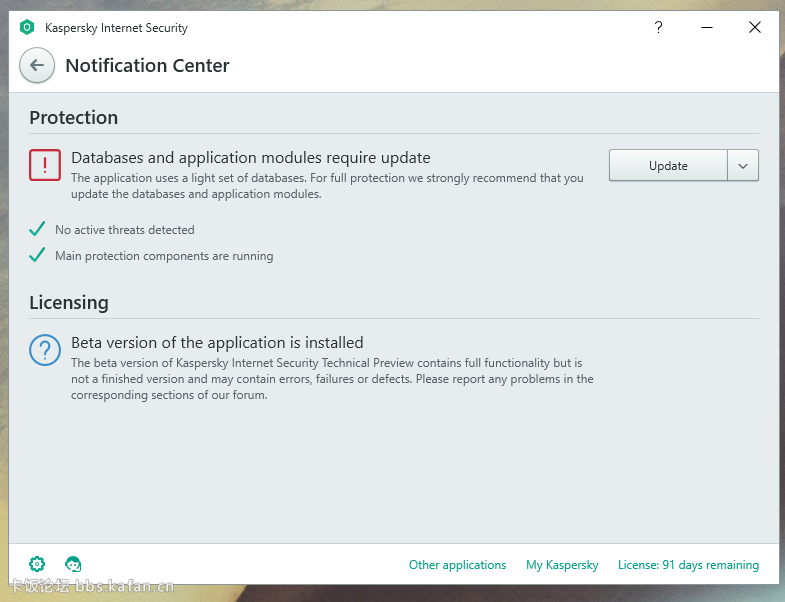Open License: 91 days remaining link
Viewport: 785px width, 602px height.
pos(688,565)
